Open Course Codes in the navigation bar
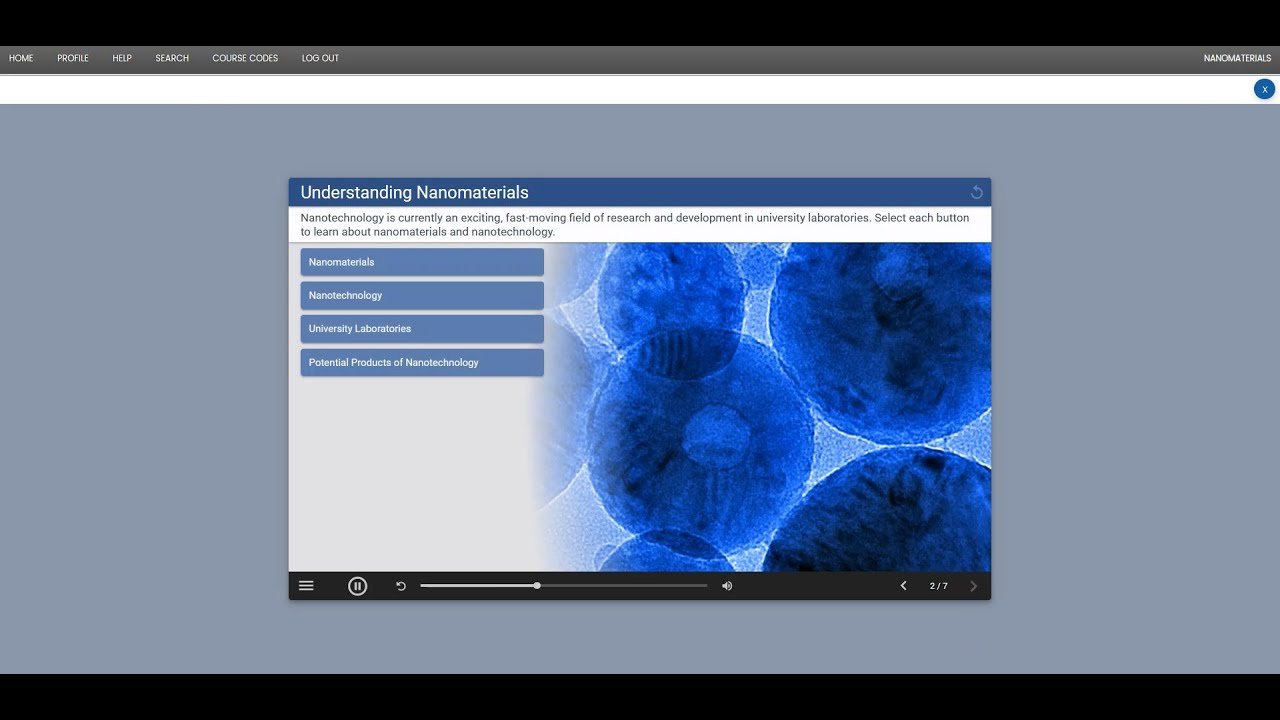Image resolution: width=1280 pixels, height=720 pixels. pos(245,58)
